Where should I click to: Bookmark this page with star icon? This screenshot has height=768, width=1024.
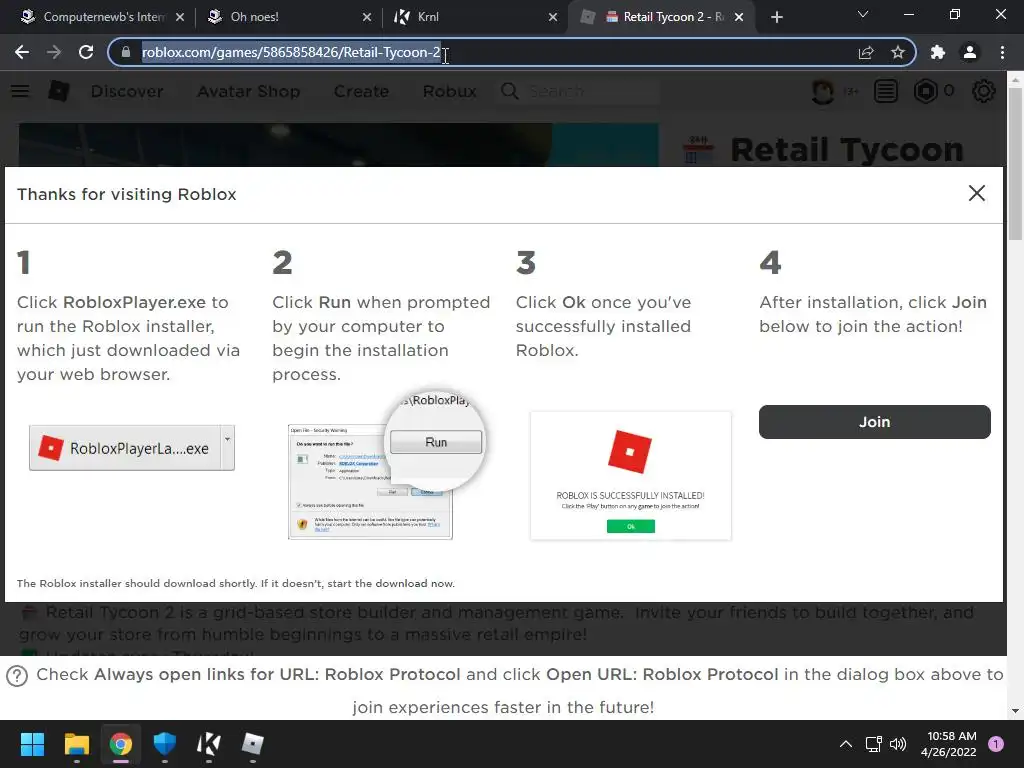point(898,52)
